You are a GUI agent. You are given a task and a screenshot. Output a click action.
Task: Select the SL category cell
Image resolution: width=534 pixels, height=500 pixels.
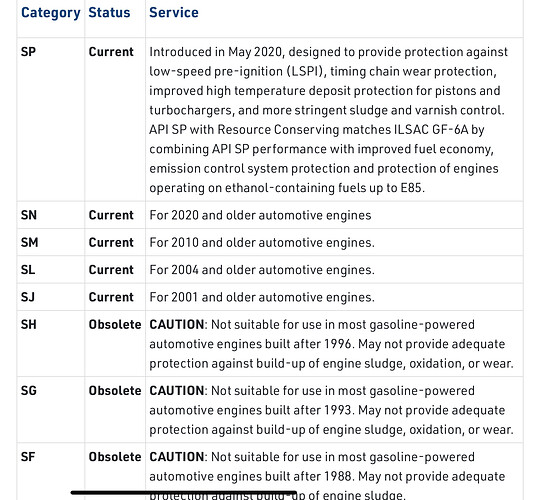(28, 270)
